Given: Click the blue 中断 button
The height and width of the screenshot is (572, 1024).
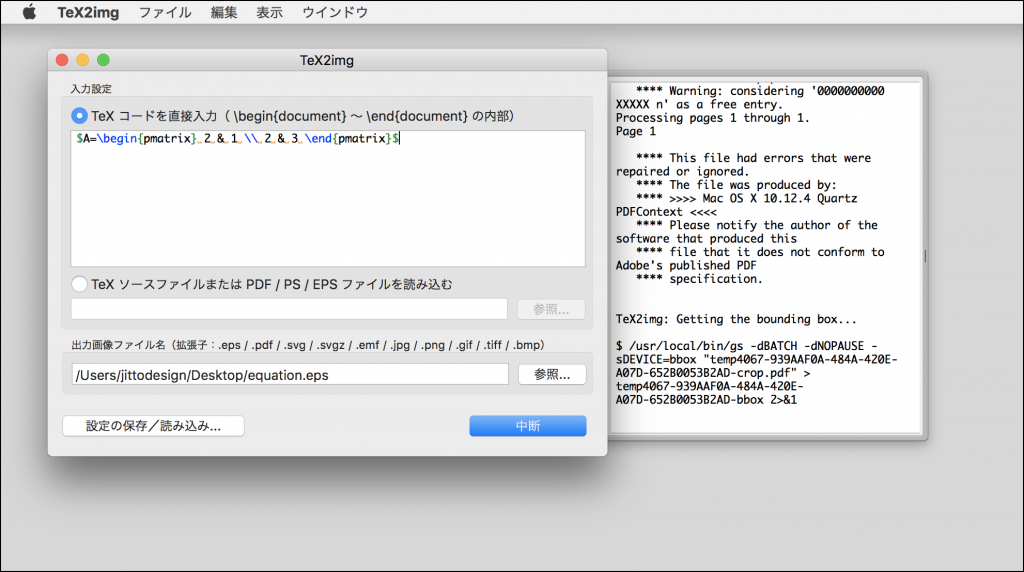Looking at the screenshot, I should (528, 426).
